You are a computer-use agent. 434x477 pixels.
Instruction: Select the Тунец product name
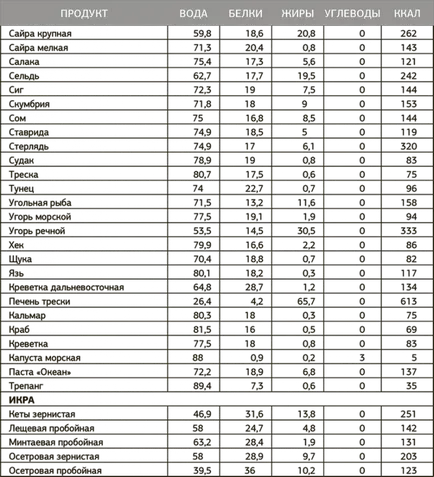pyautogui.click(x=21, y=189)
